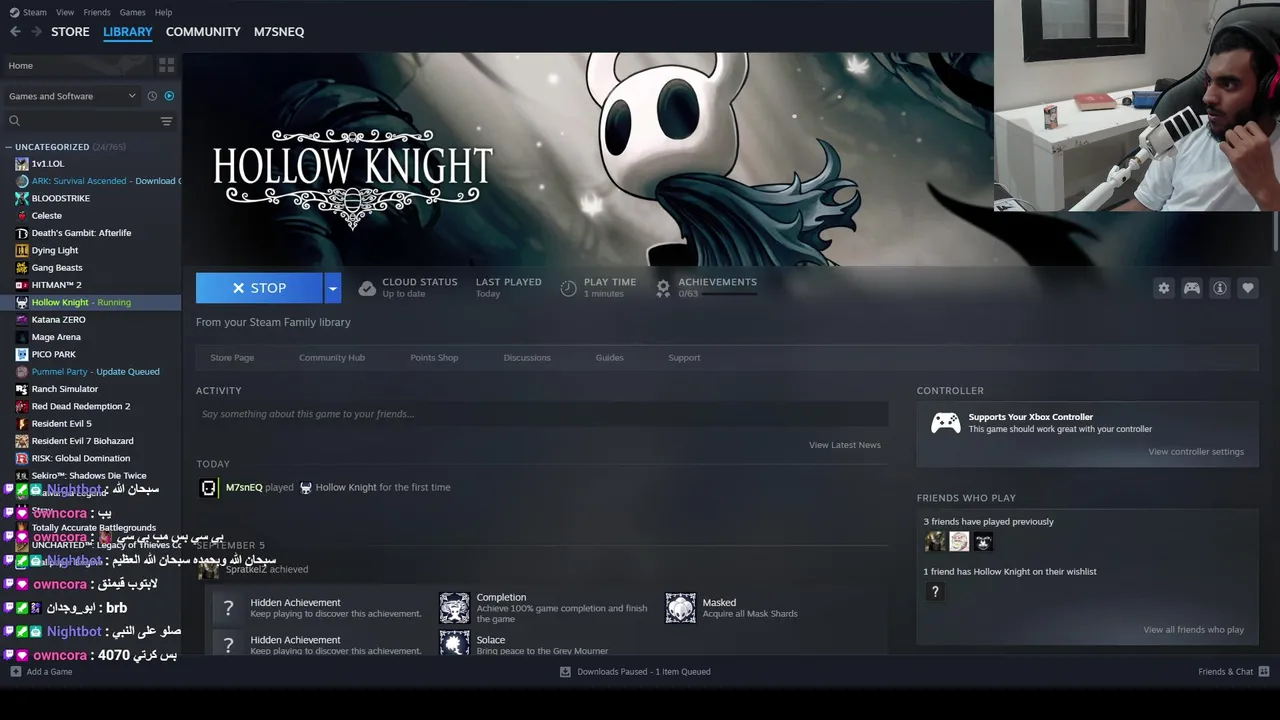
Task: Open the Support link
Action: click(684, 357)
